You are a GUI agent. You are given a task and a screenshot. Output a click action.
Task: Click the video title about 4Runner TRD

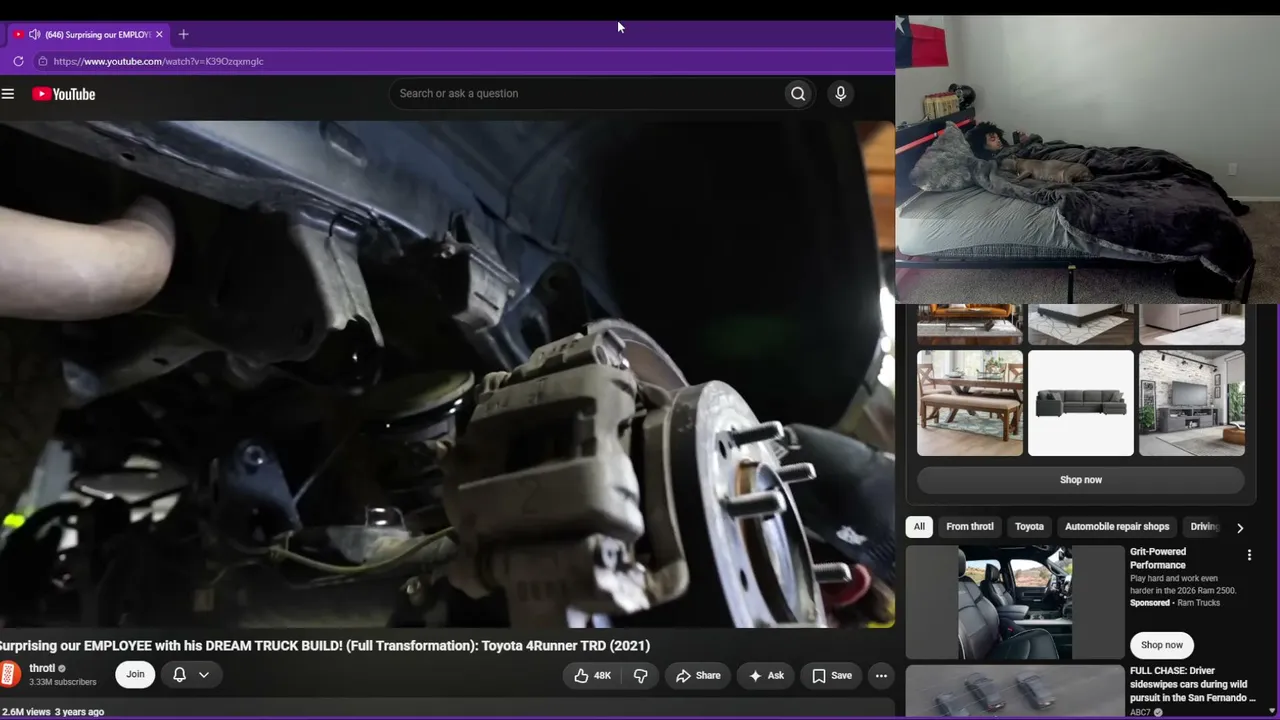(325, 646)
